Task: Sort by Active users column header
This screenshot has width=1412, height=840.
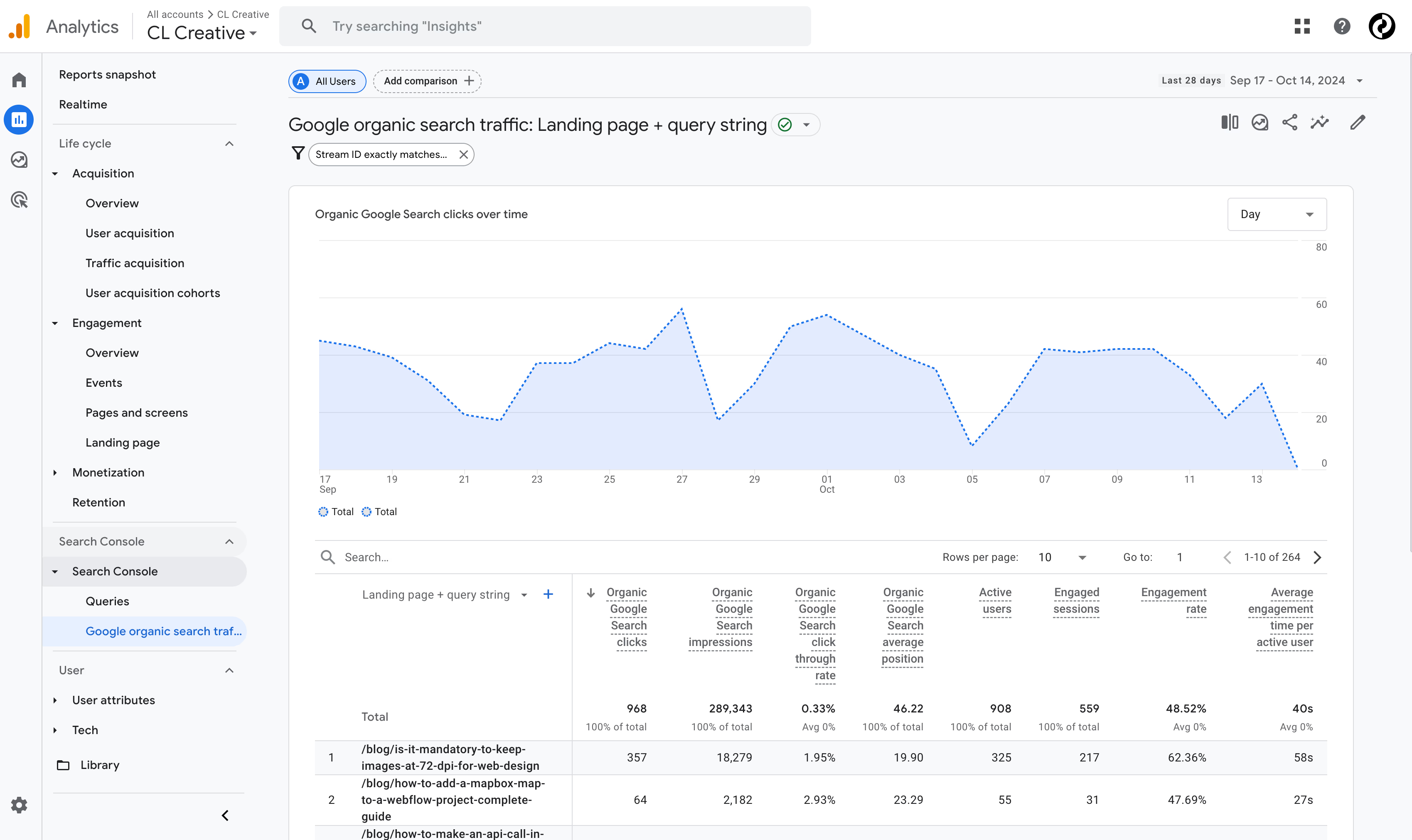Action: (995, 601)
